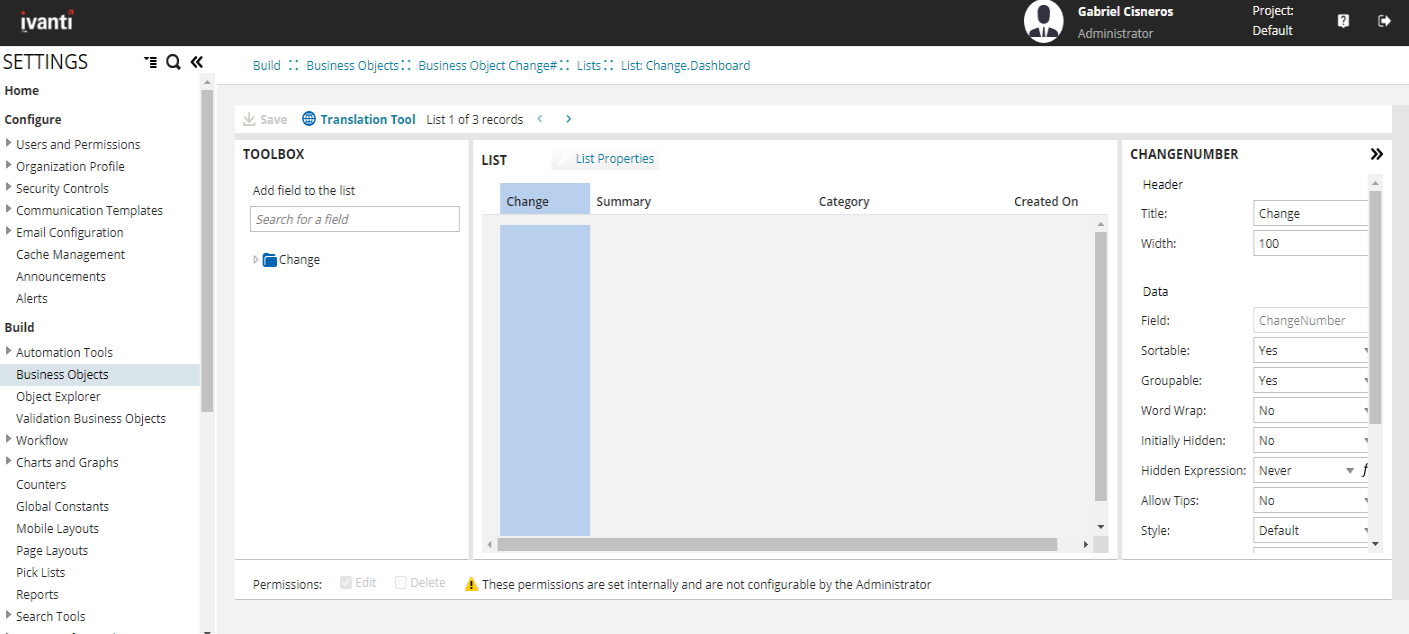This screenshot has width=1409, height=634.
Task: Toggle the Edit permission checkbox
Action: pos(346,583)
